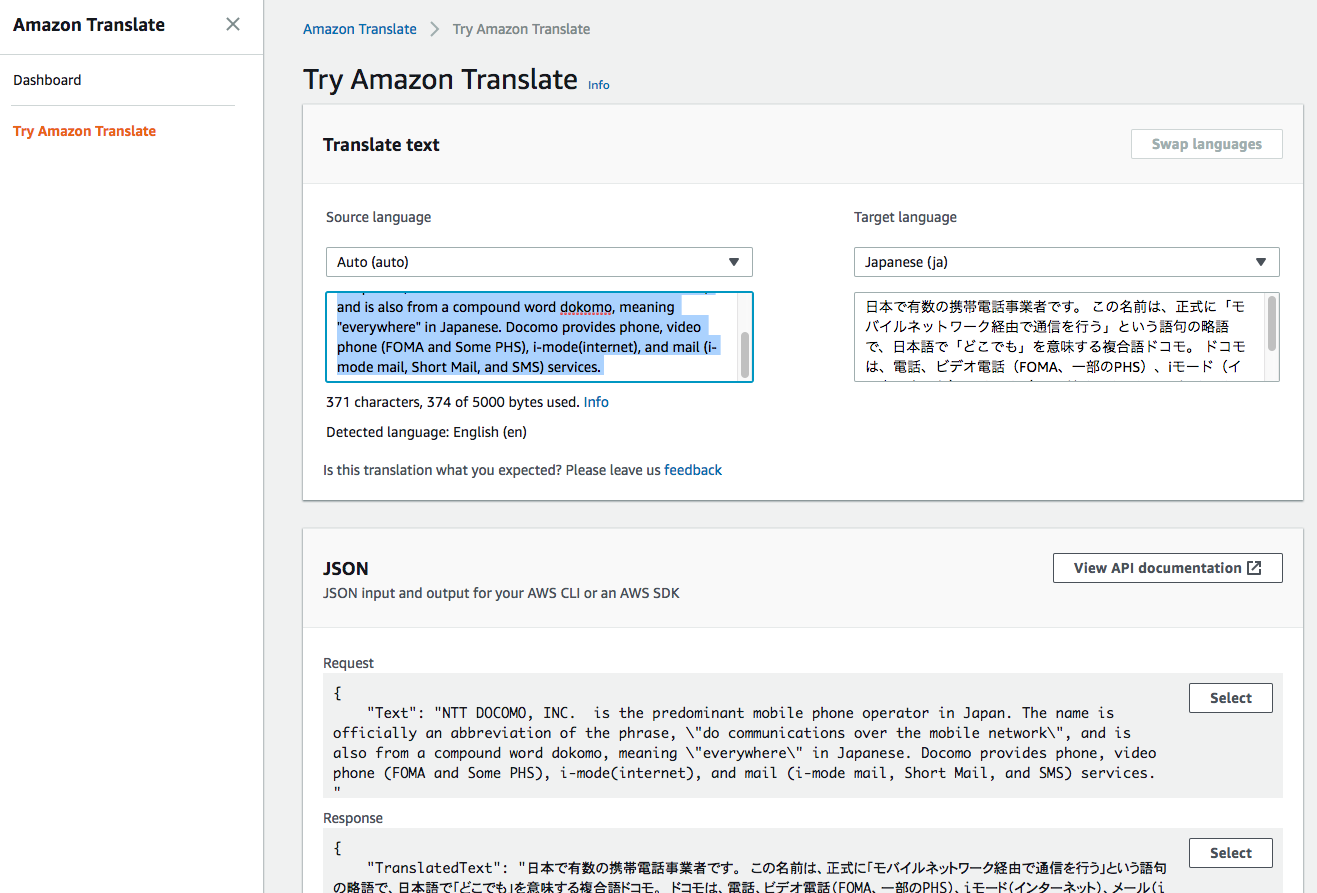Viewport: 1317px width, 893px height.
Task: Click the Amazon Translate breadcrumb link
Action: [359, 29]
